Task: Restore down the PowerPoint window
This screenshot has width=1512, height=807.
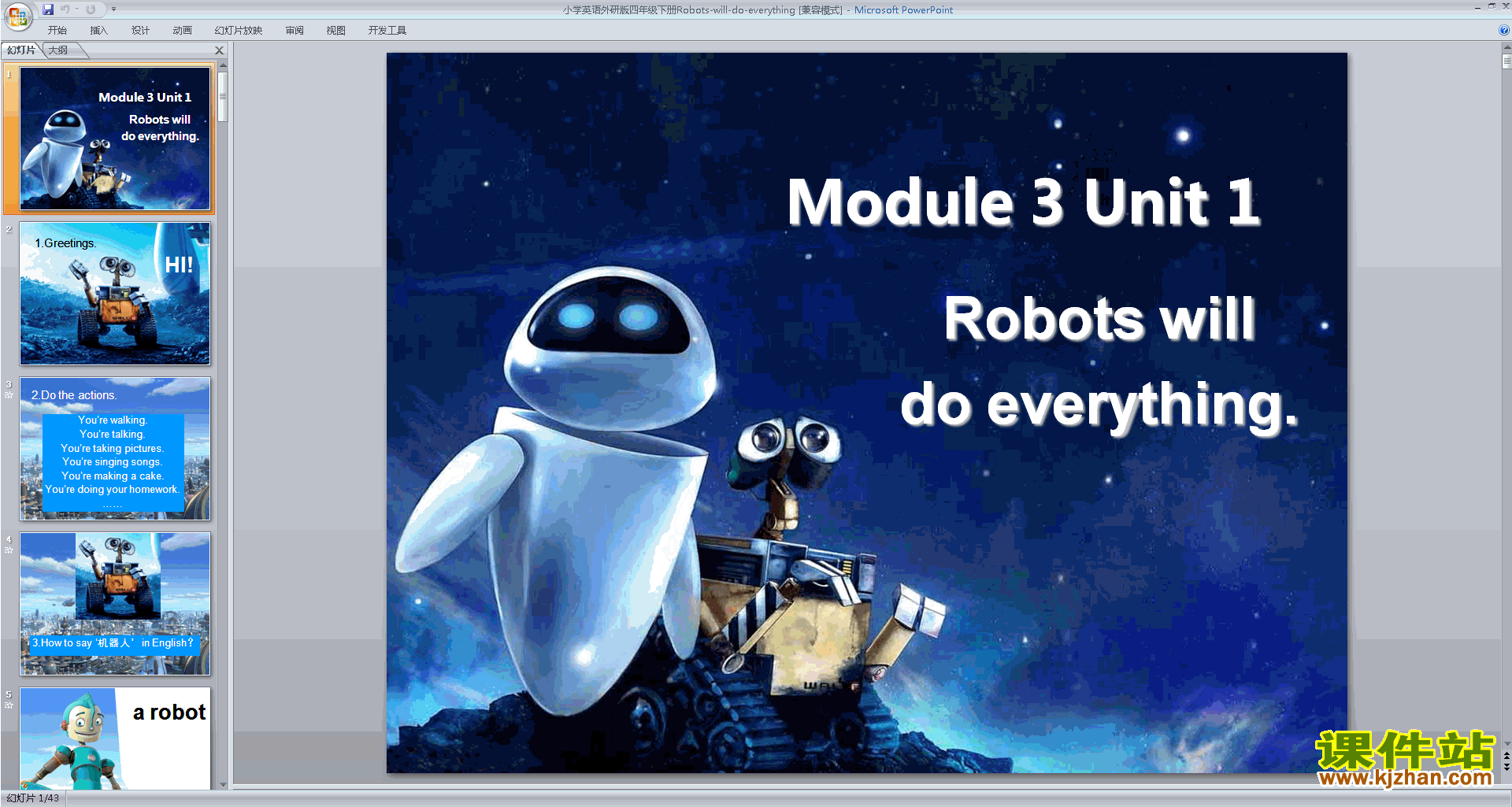Action: click(1492, 6)
